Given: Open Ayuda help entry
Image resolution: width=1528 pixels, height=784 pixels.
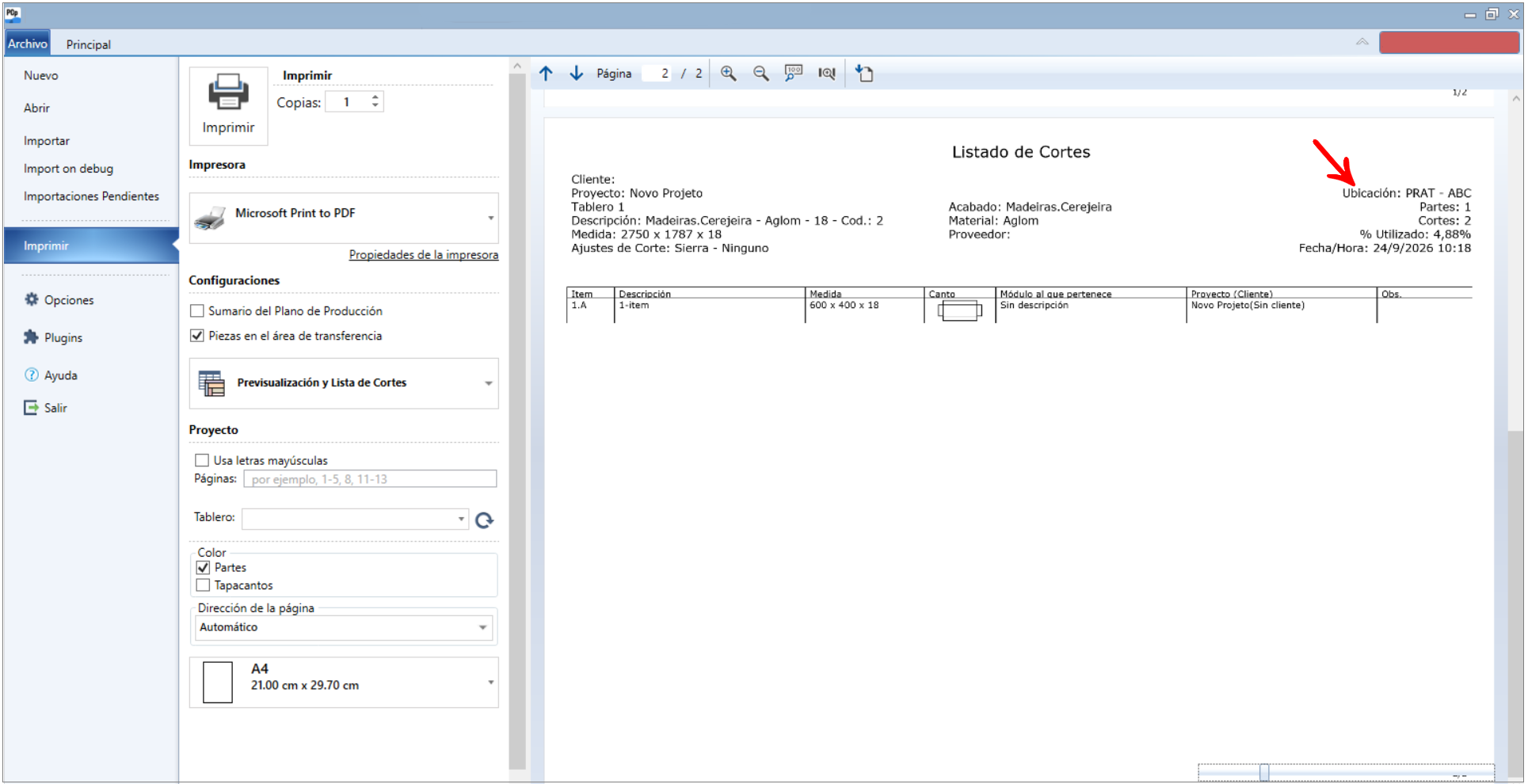Looking at the screenshot, I should coord(51,375).
